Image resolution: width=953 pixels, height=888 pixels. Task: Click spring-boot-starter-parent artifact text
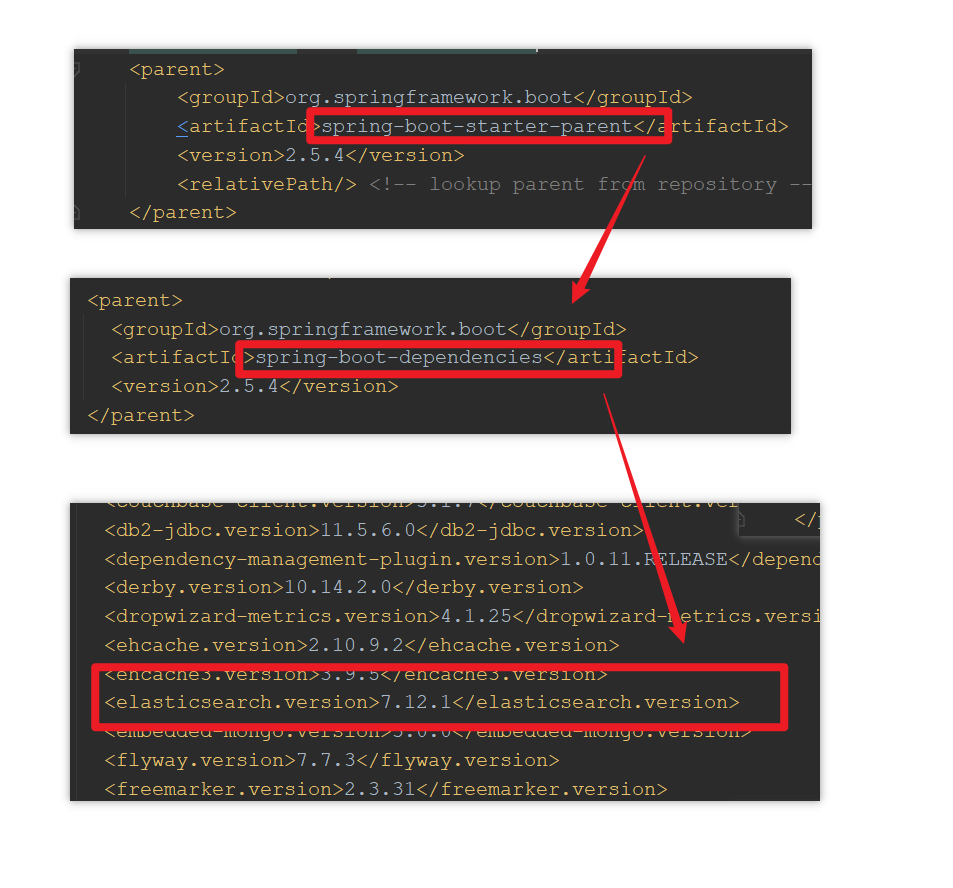477,126
